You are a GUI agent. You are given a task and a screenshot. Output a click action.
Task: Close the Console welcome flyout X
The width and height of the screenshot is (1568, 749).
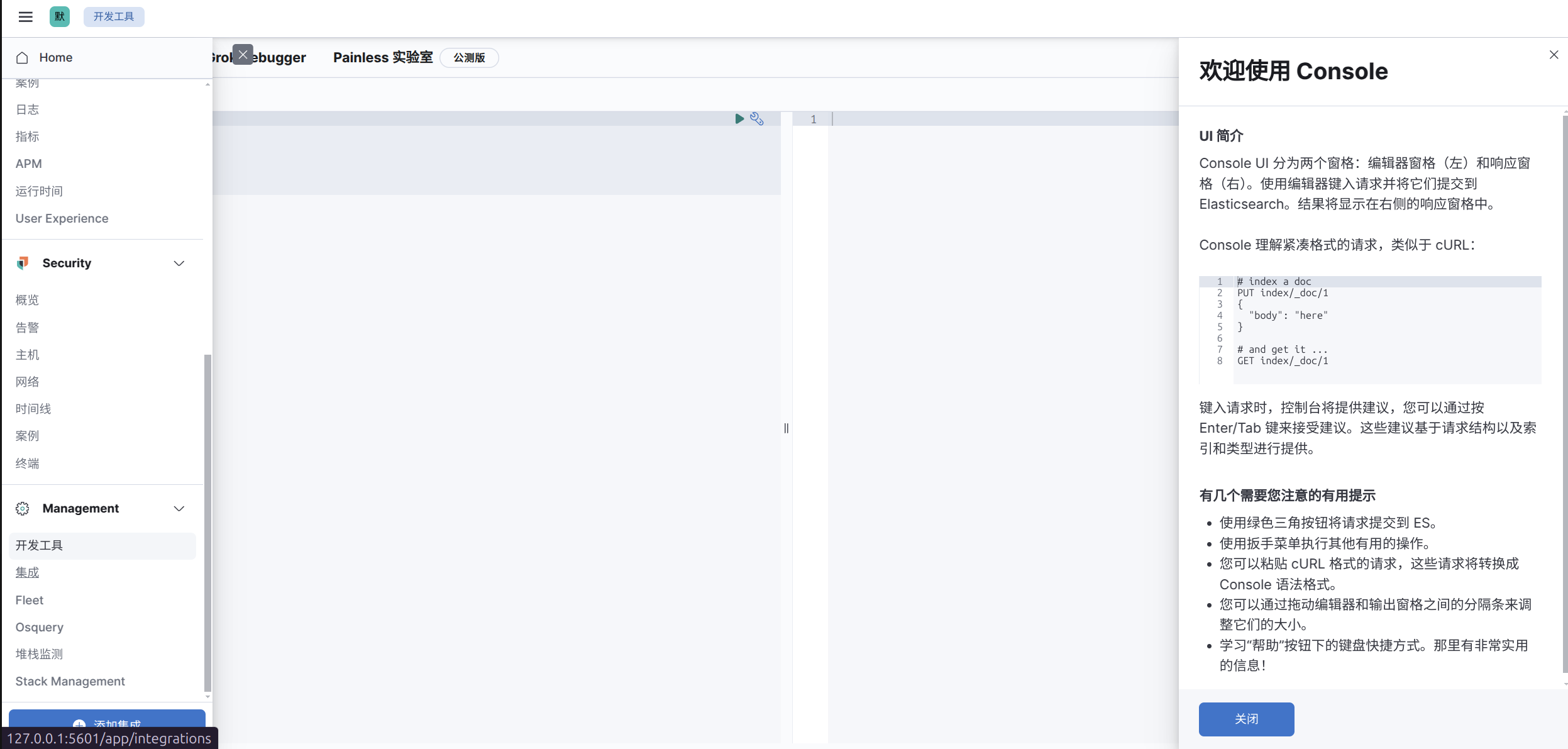click(1554, 55)
